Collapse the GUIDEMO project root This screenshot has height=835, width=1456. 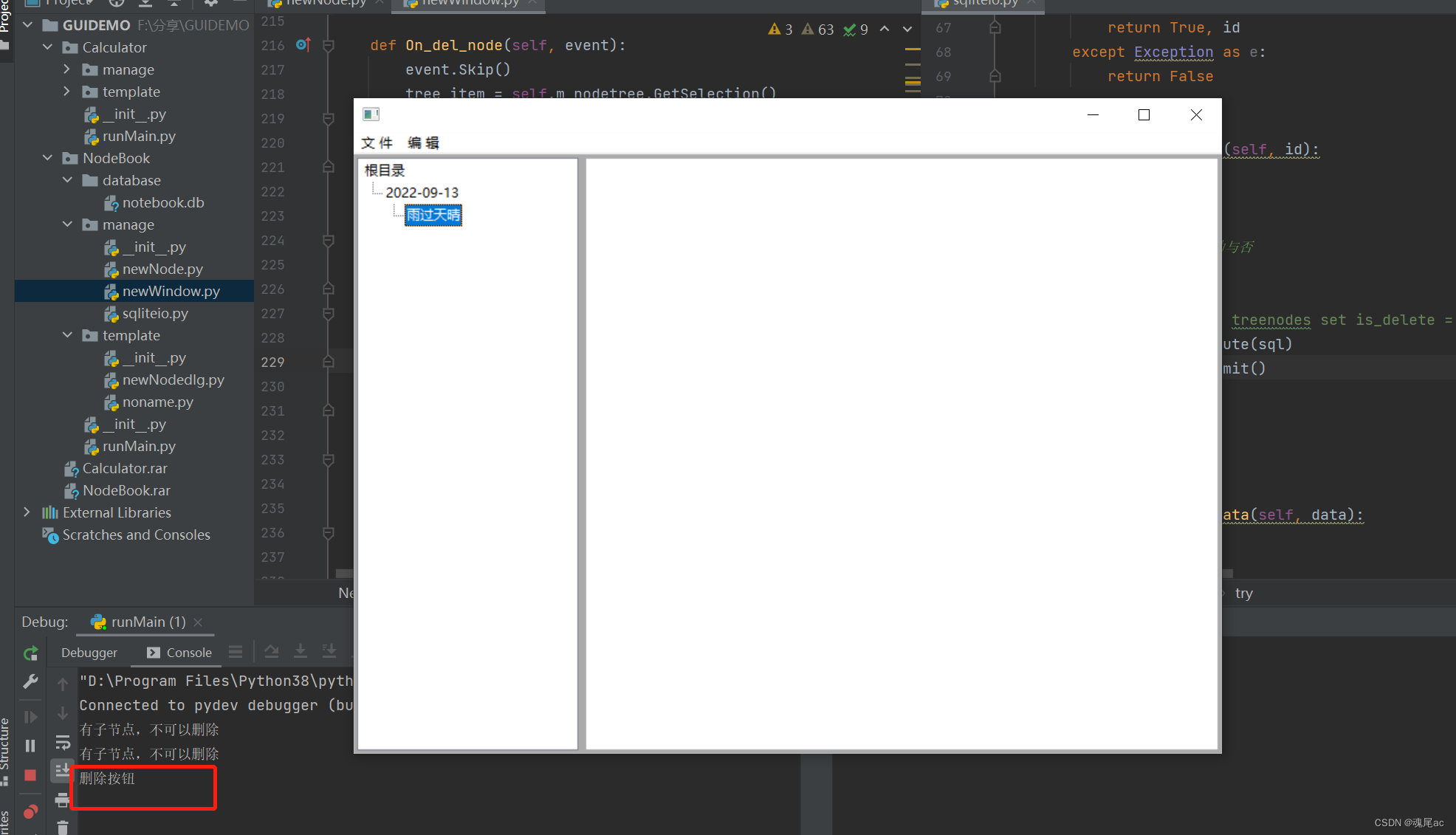tap(28, 25)
